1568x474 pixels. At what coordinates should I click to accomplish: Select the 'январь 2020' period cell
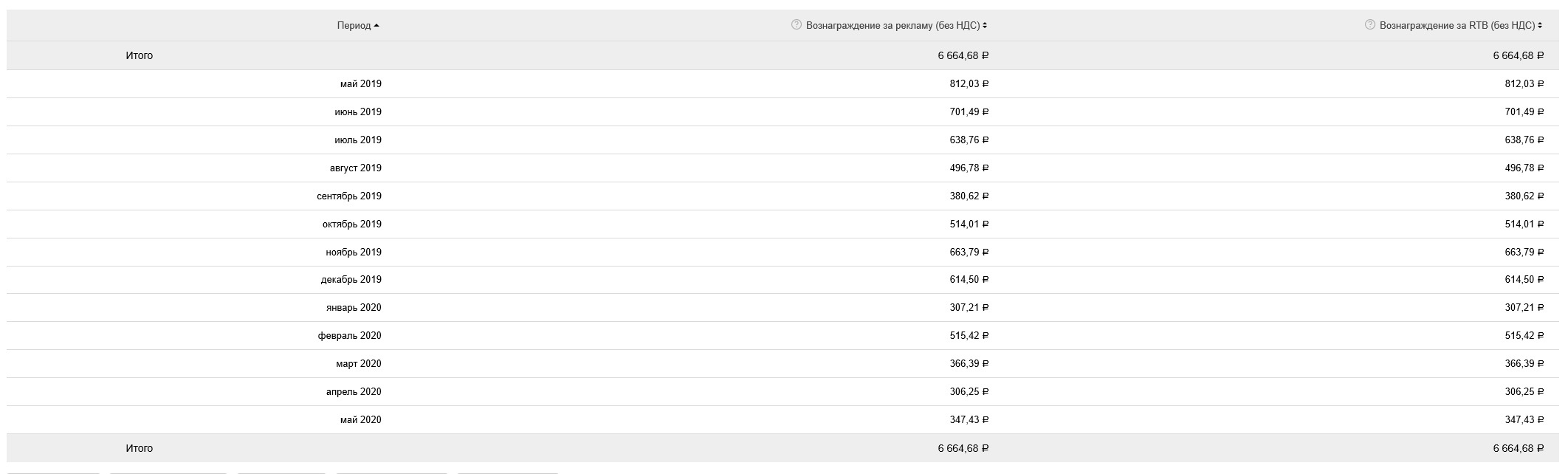[354, 308]
